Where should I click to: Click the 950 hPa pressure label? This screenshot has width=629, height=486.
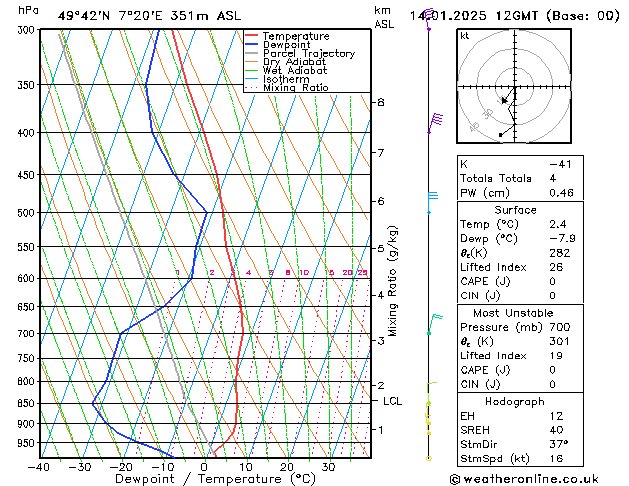28,443
